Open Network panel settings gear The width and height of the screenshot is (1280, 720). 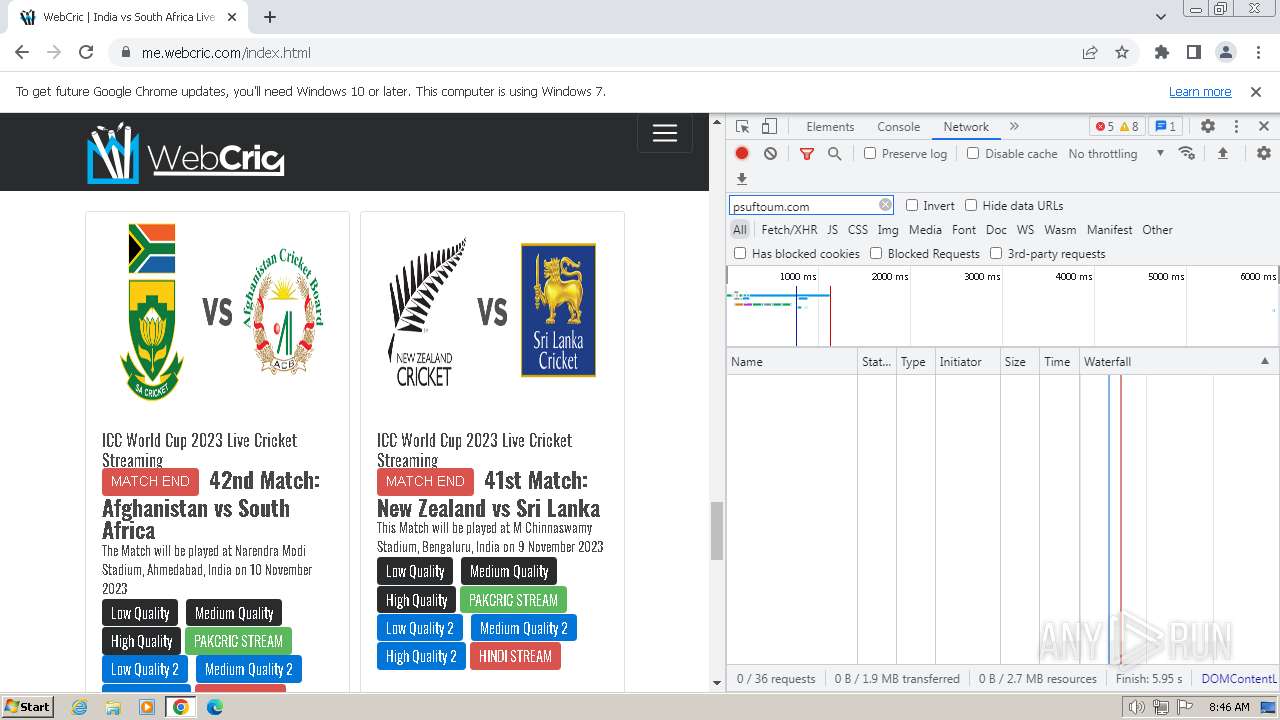click(1264, 153)
